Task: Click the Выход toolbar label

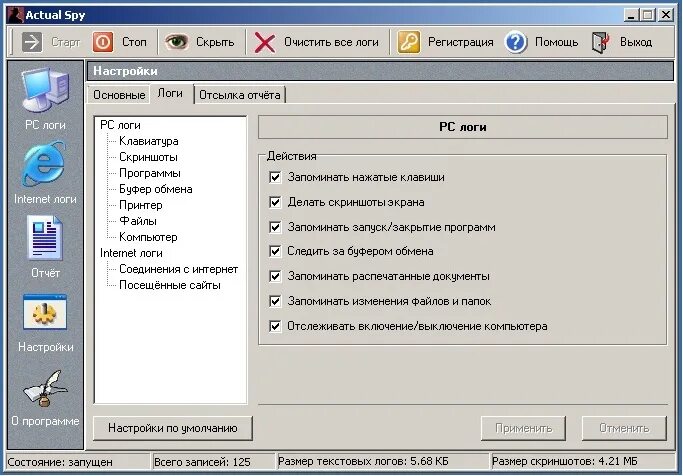Action: (x=636, y=42)
